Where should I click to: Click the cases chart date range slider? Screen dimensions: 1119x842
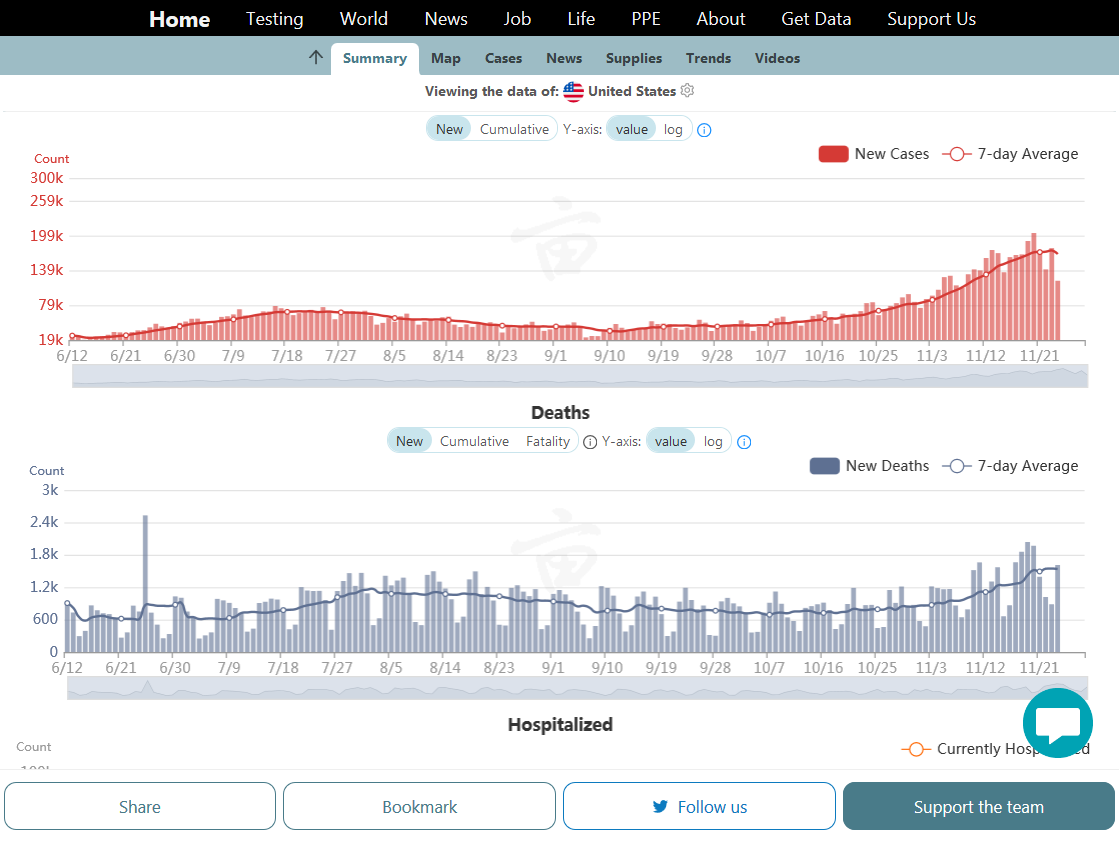(x=580, y=376)
